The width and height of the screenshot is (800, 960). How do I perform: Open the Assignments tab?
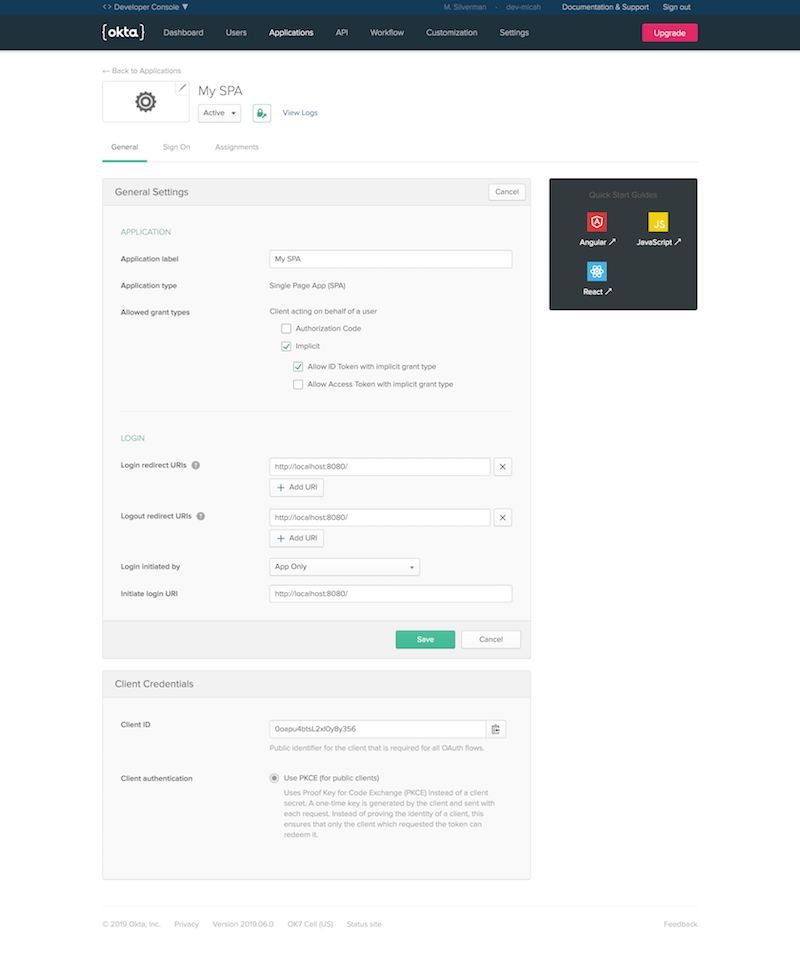(237, 147)
